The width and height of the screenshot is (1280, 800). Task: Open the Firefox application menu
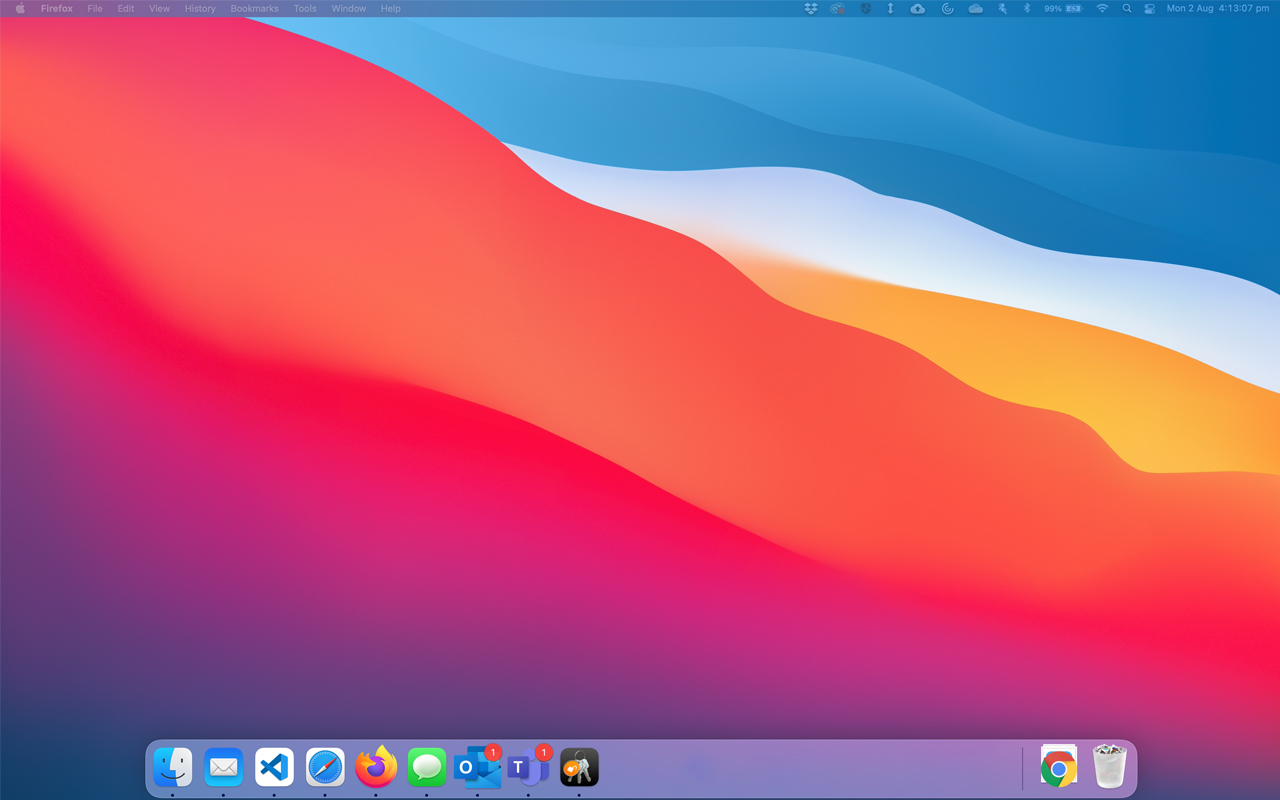coord(57,8)
